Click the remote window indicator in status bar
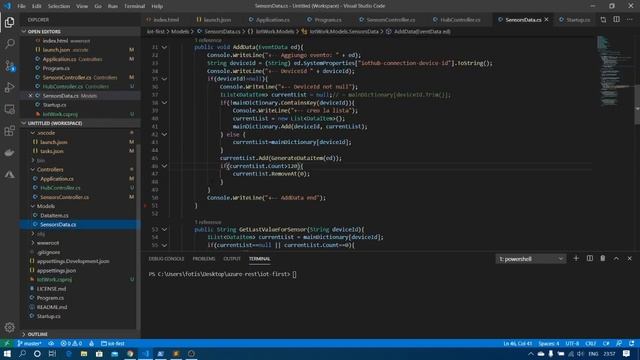640x360 pixels. point(7,344)
